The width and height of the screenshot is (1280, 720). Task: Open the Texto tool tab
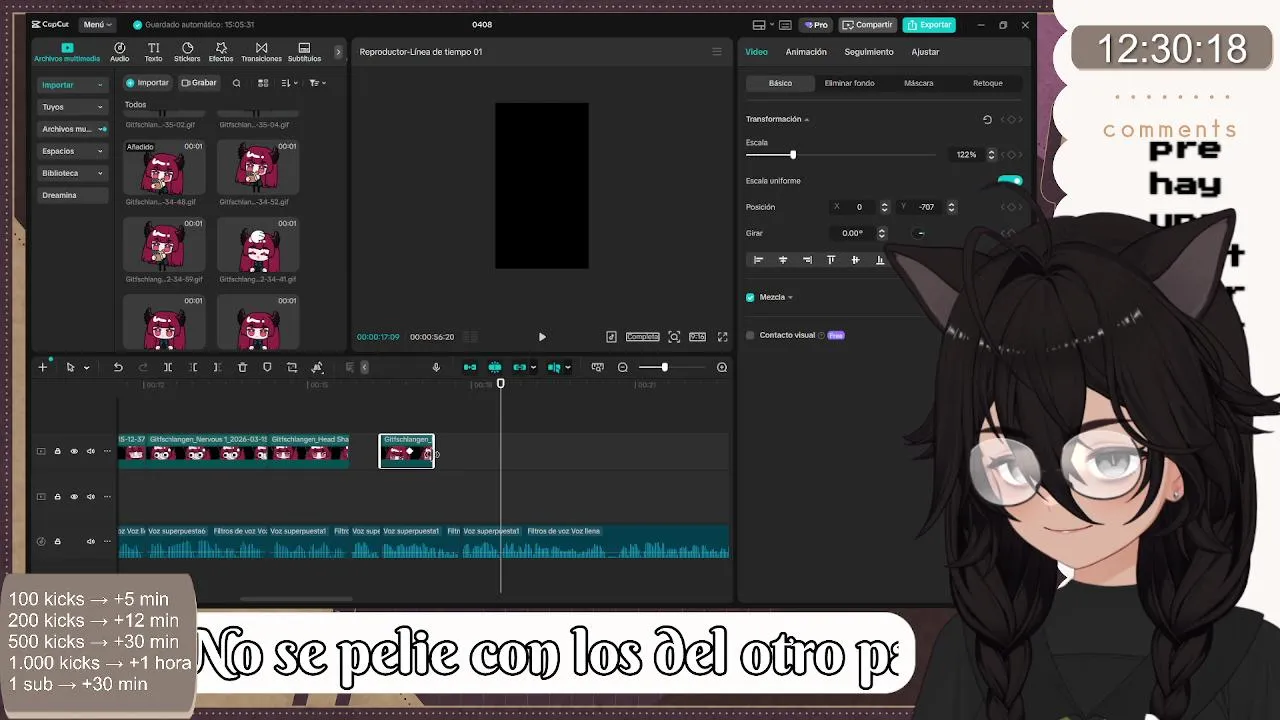[153, 52]
